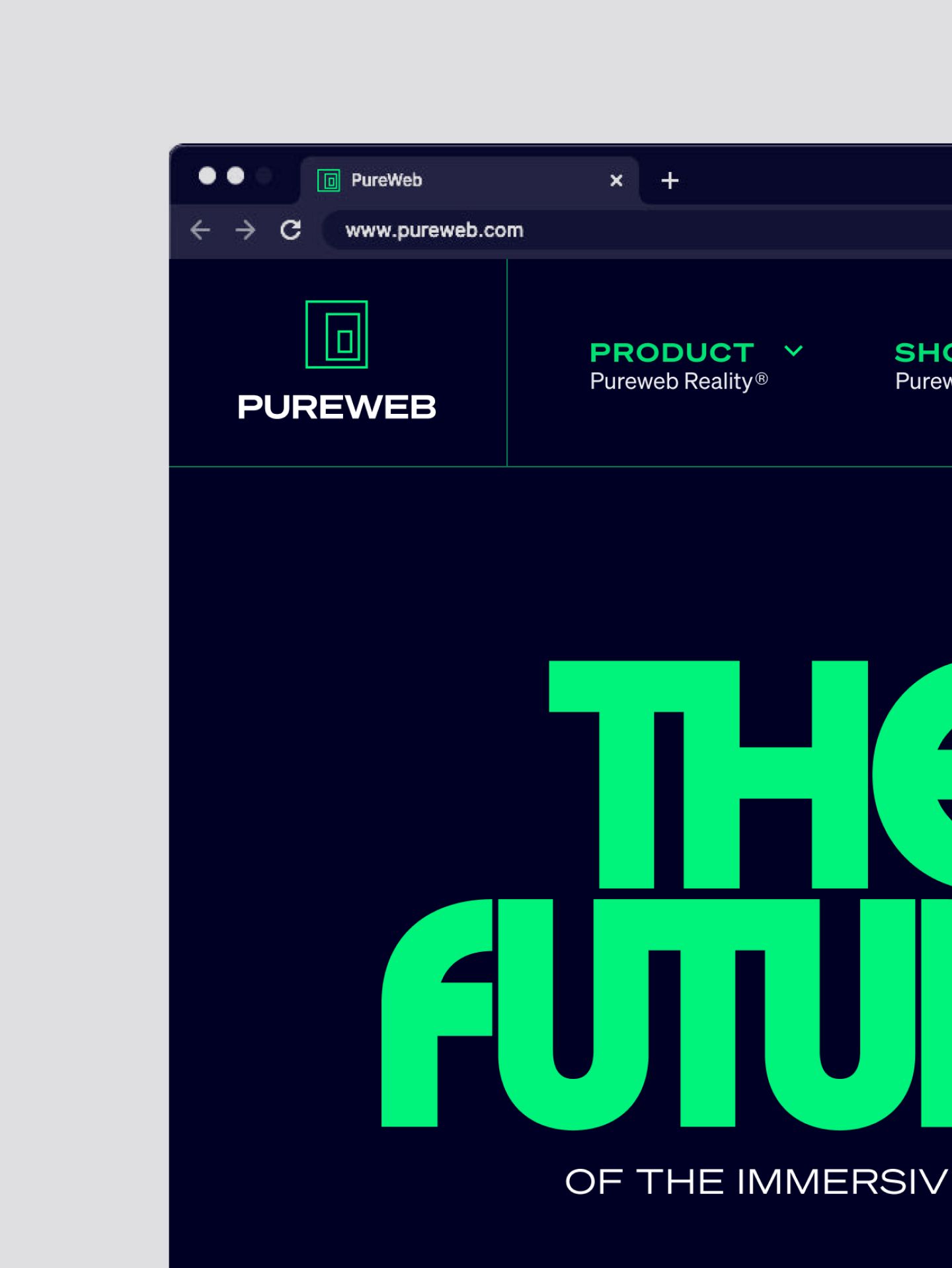Reload the page with the refresh icon

tap(291, 230)
